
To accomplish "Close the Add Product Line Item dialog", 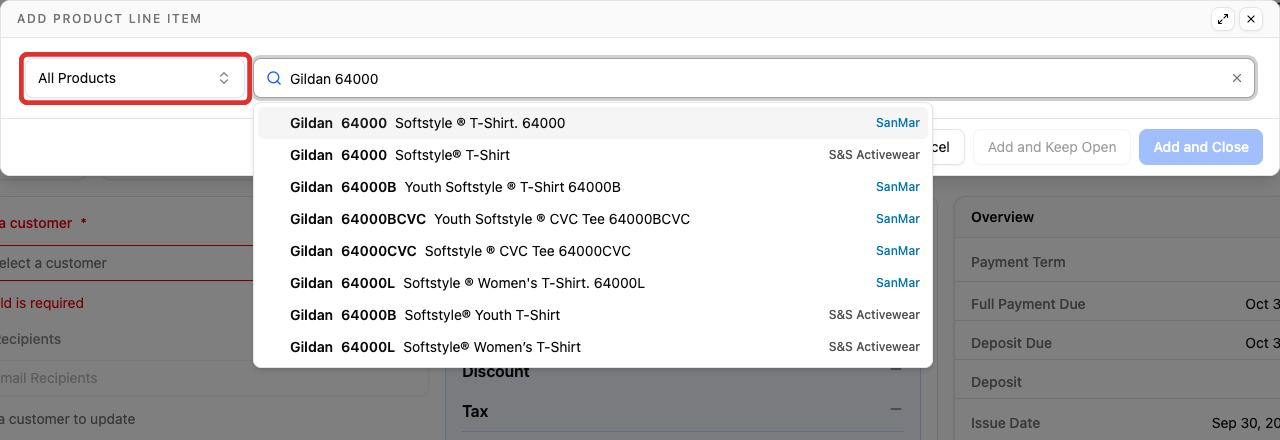I will click(x=1250, y=19).
